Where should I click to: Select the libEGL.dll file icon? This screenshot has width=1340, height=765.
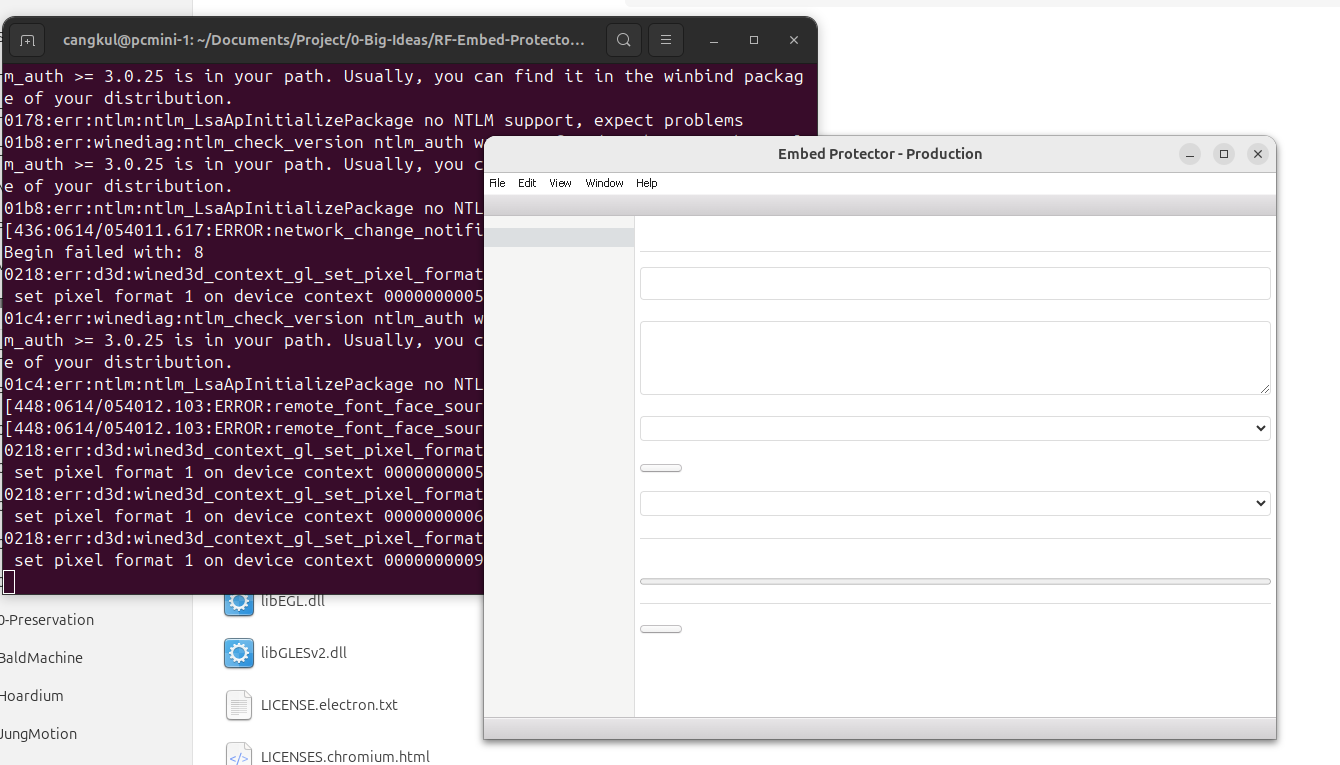coord(239,602)
